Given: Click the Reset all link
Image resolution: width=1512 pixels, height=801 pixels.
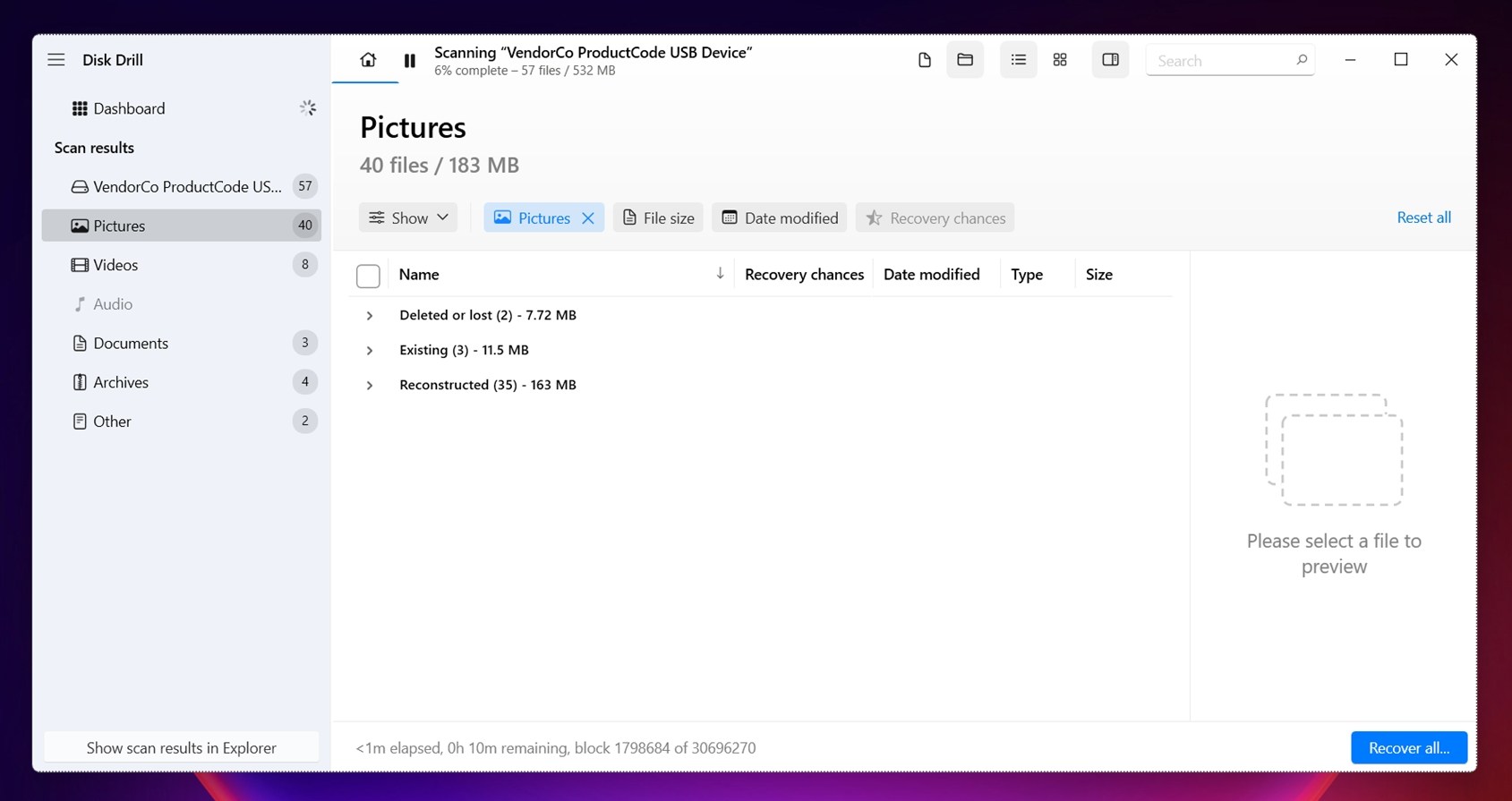Looking at the screenshot, I should [1423, 217].
